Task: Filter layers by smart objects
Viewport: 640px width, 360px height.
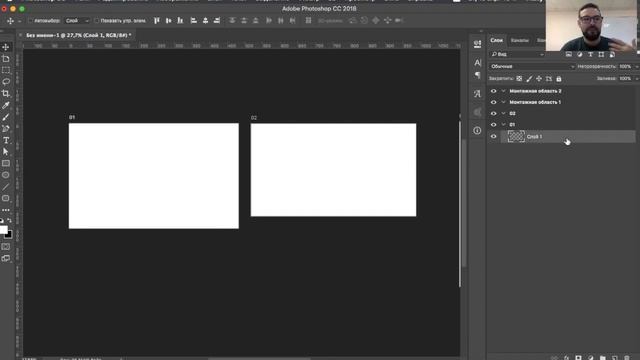Action: [612, 54]
